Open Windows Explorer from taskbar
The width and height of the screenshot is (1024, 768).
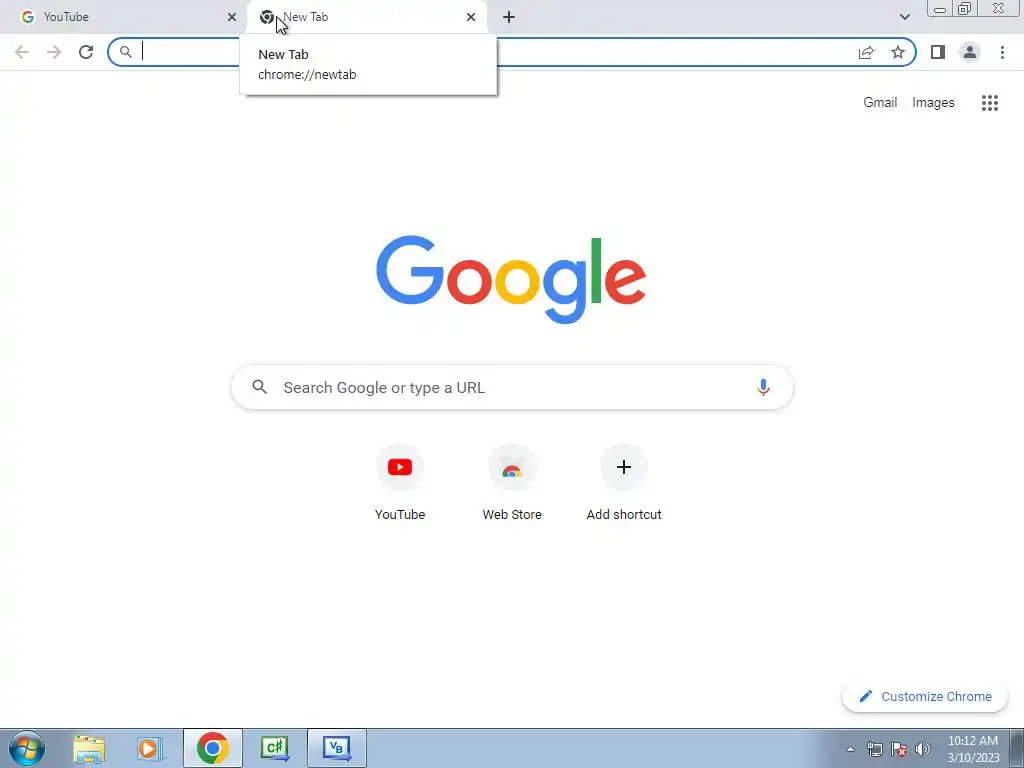[x=89, y=748]
